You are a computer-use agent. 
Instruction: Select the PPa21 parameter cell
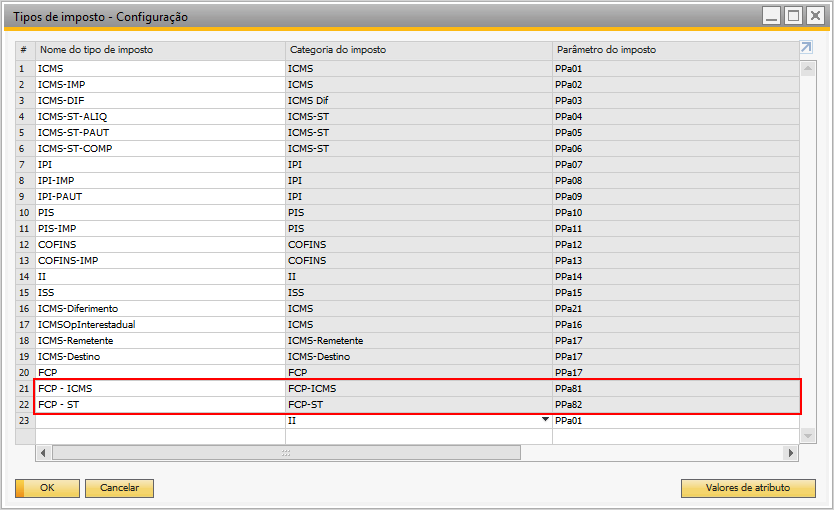click(x=676, y=308)
